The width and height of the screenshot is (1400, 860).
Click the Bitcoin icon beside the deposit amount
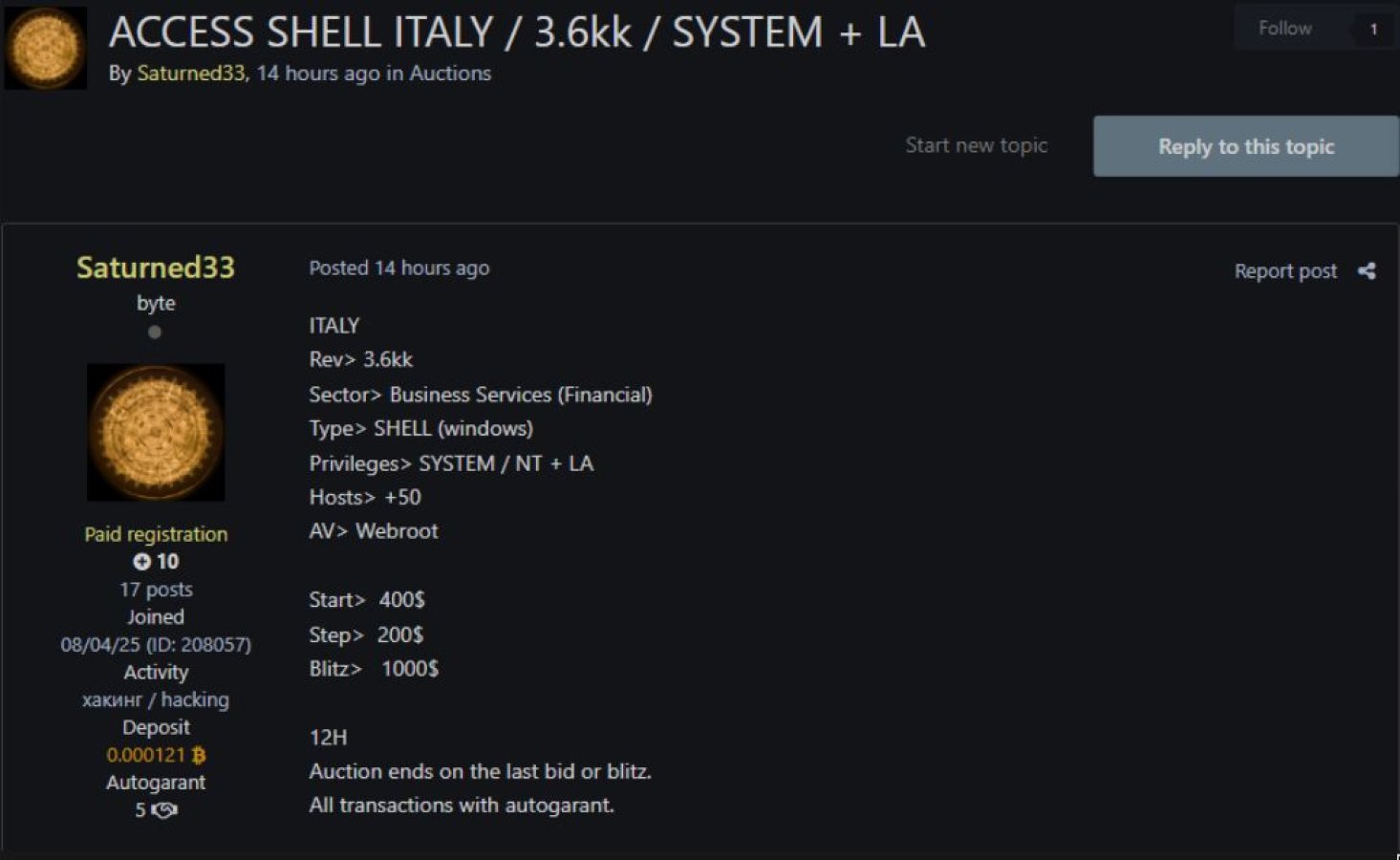click(199, 755)
